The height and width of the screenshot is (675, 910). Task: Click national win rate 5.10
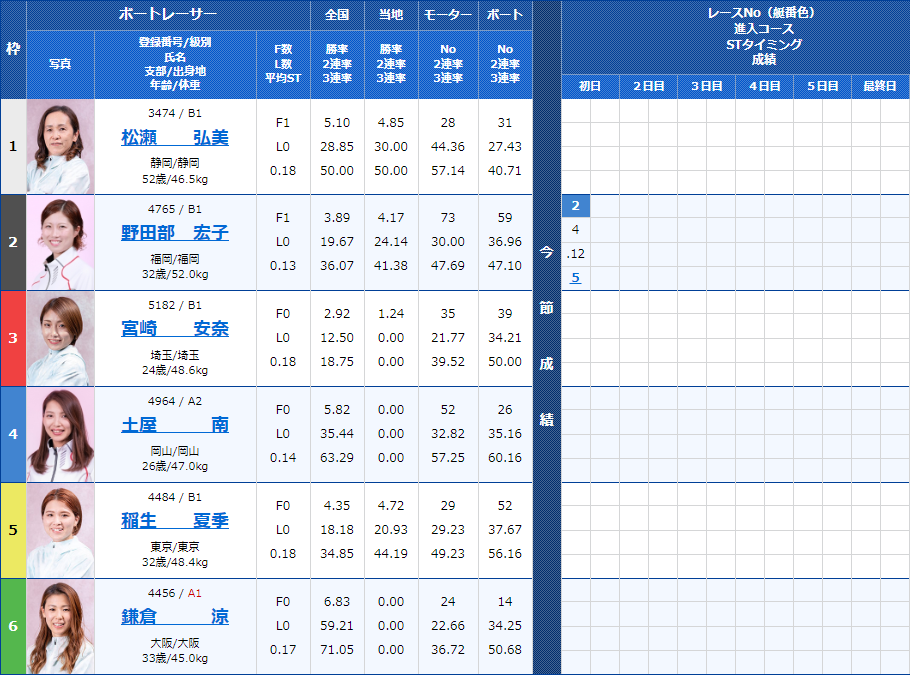pos(337,122)
